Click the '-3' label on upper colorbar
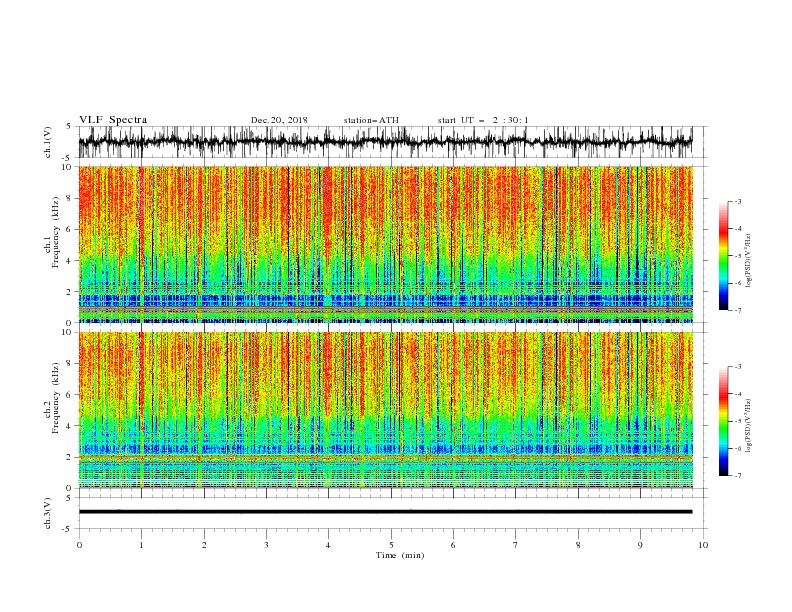 (737, 201)
